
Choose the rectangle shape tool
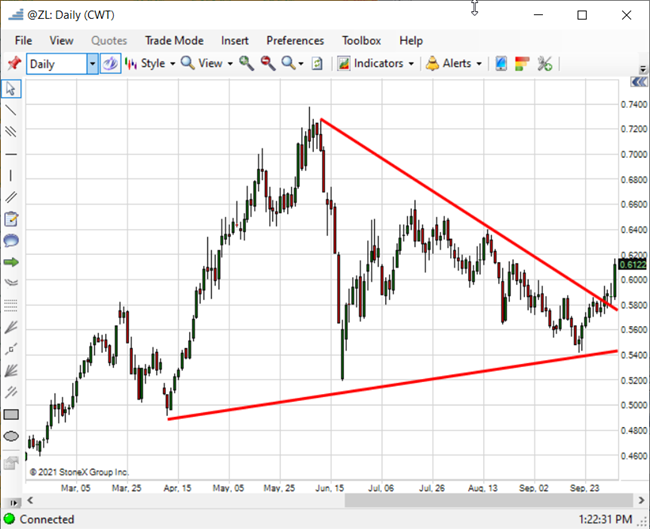pyautogui.click(x=11, y=414)
